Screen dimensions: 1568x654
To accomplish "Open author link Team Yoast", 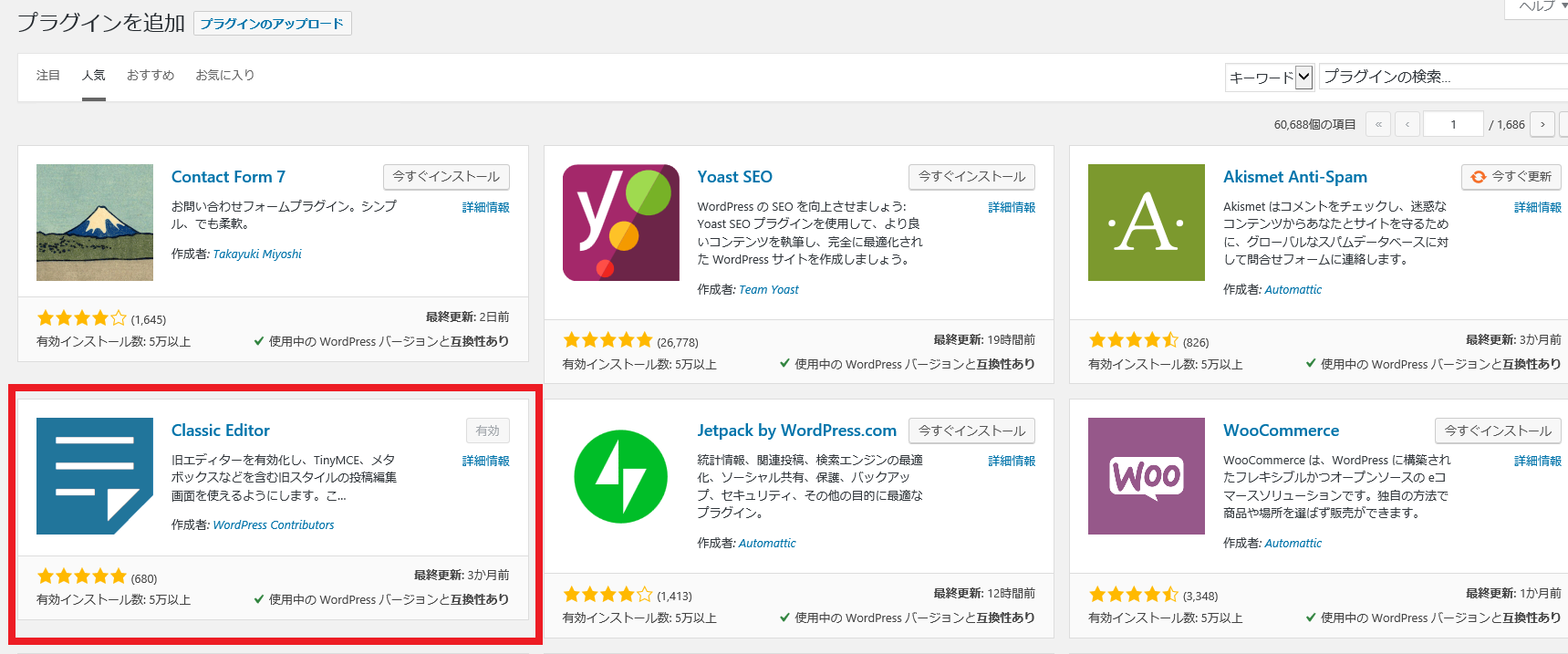I will point(769,290).
